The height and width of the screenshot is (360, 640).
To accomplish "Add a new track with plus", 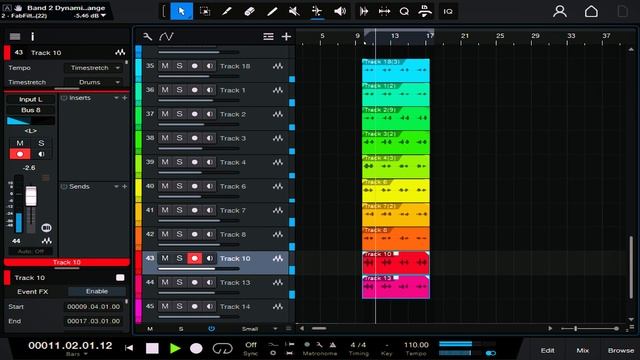I will pyautogui.click(x=286, y=37).
